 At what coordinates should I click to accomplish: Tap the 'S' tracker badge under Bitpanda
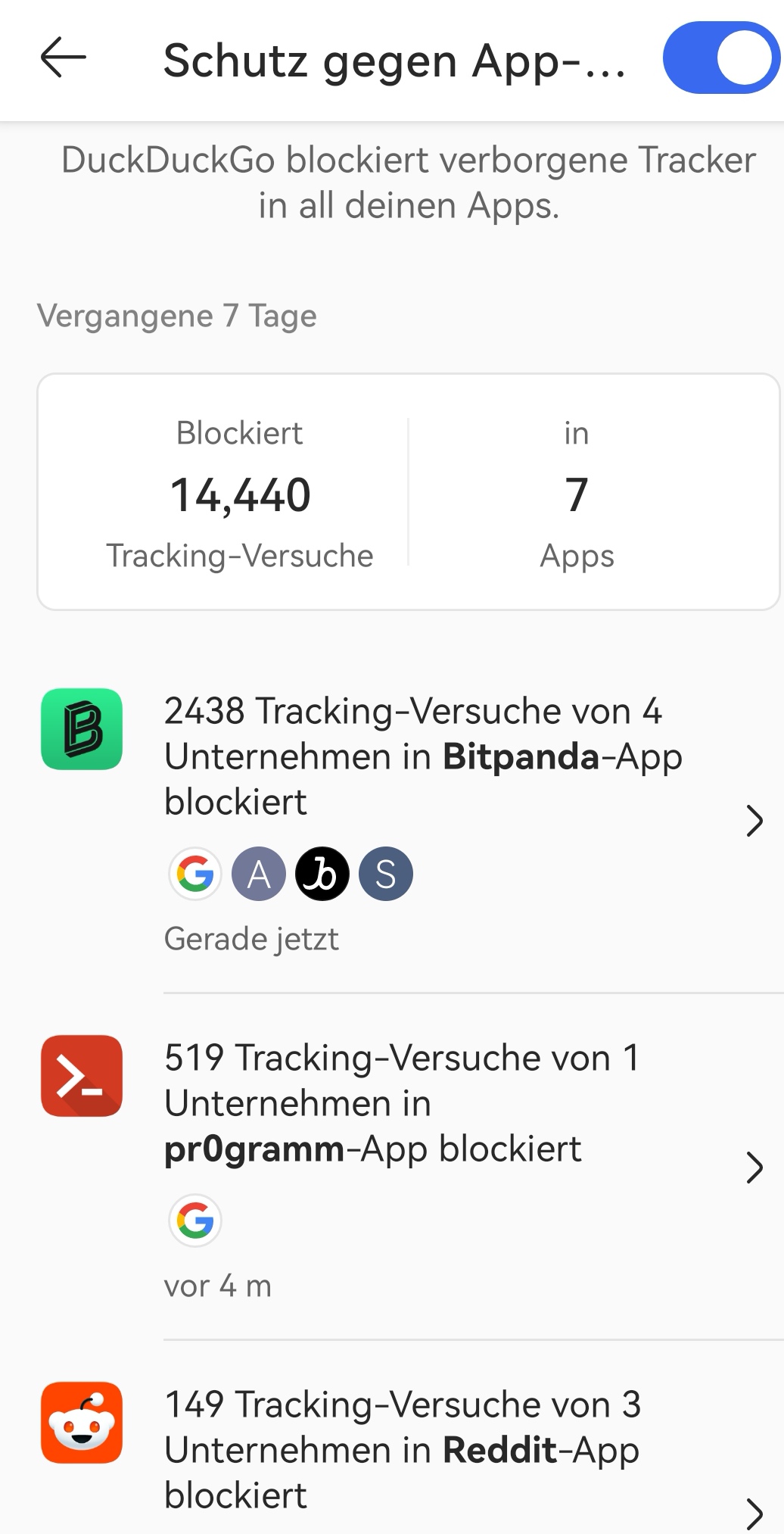(x=386, y=875)
